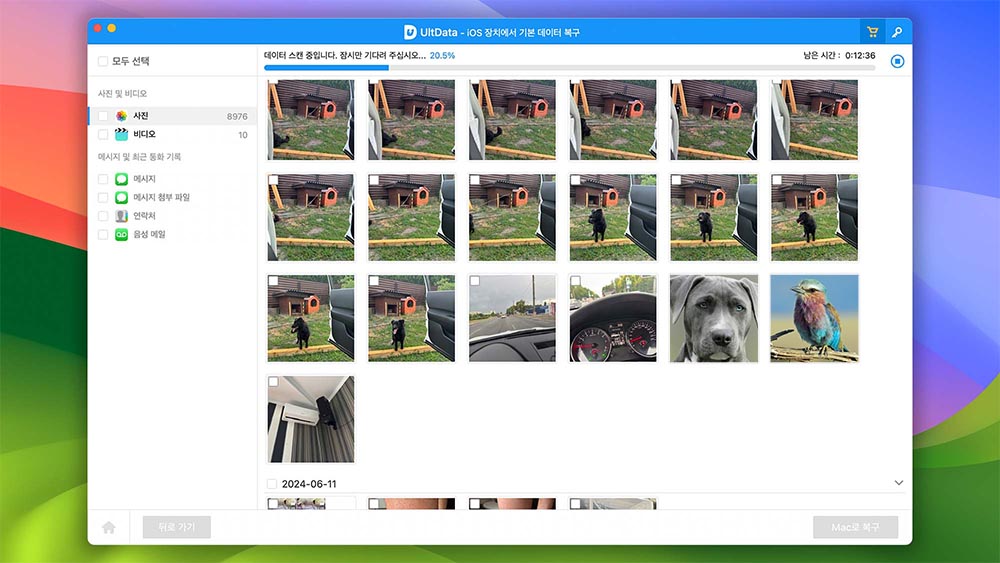1000x563 pixels.
Task: Go to home via the house icon
Action: click(109, 527)
